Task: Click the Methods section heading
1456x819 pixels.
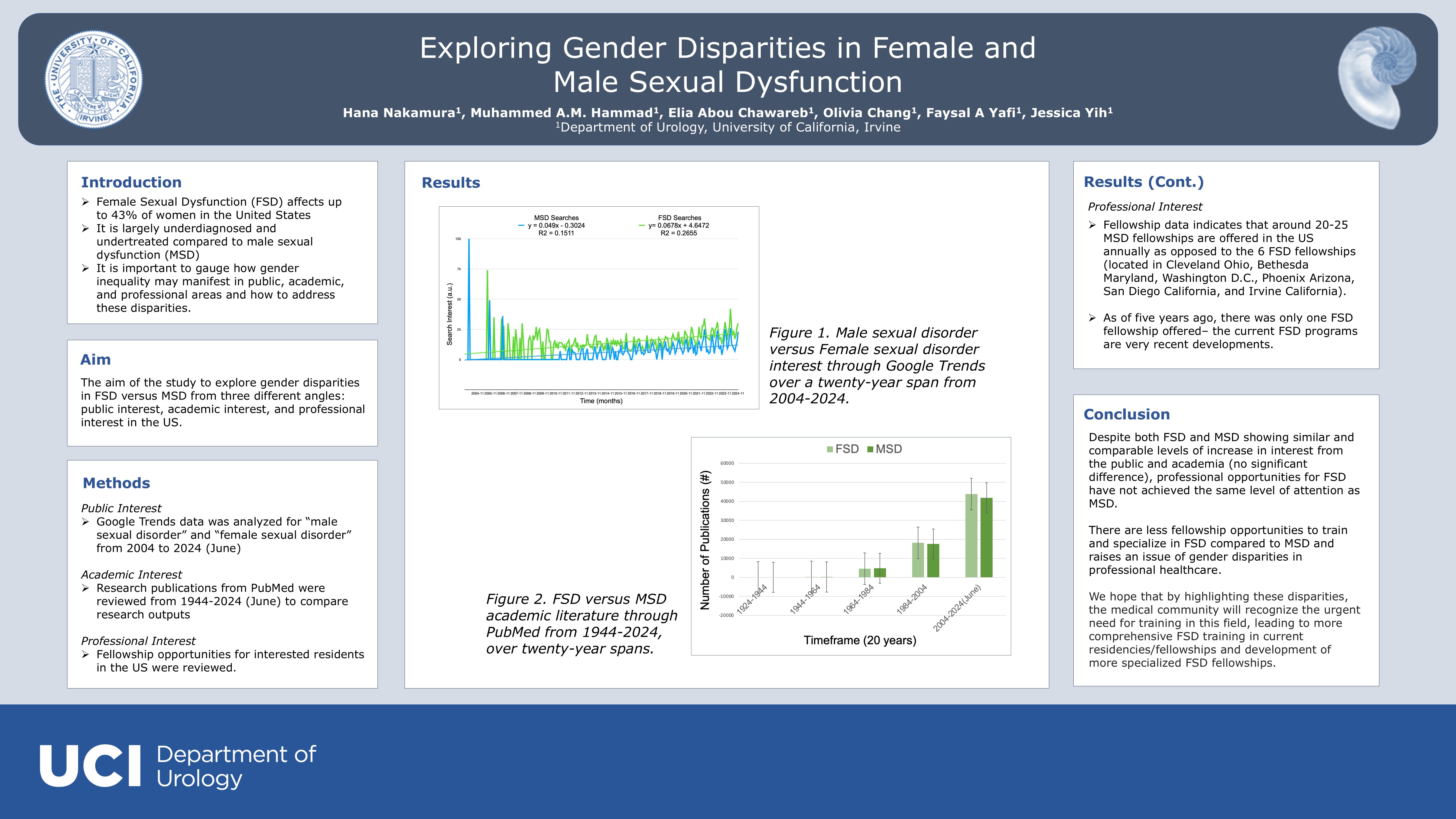Action: click(x=116, y=483)
